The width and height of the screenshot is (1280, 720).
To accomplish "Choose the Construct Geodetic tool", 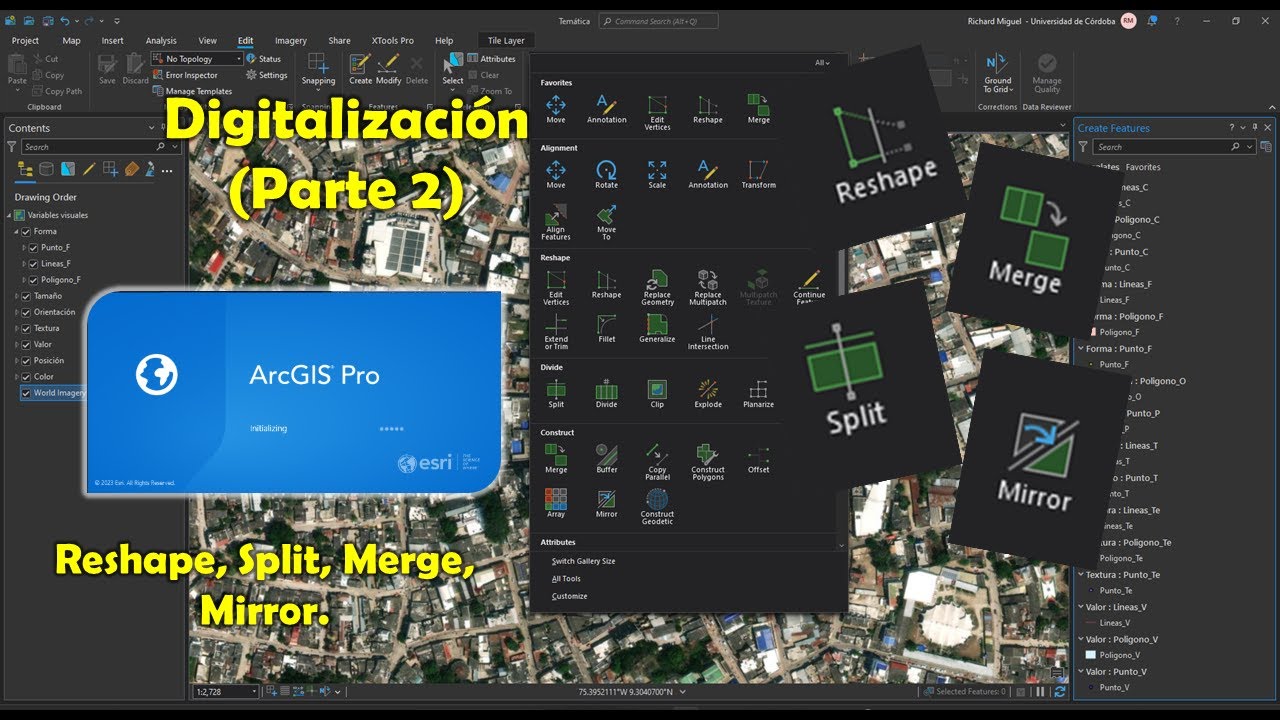I will (657, 507).
